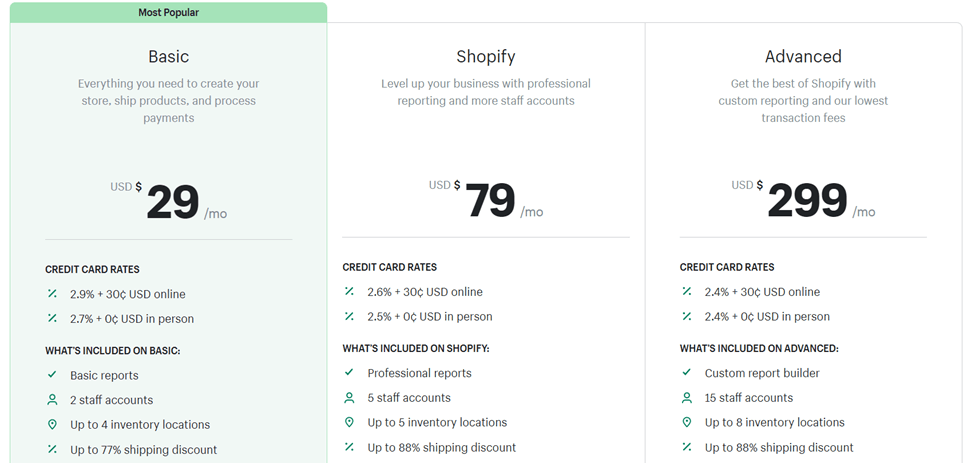Click percent icon beside Shopify 2.5% in person rate
The image size is (975, 463).
coord(349,316)
